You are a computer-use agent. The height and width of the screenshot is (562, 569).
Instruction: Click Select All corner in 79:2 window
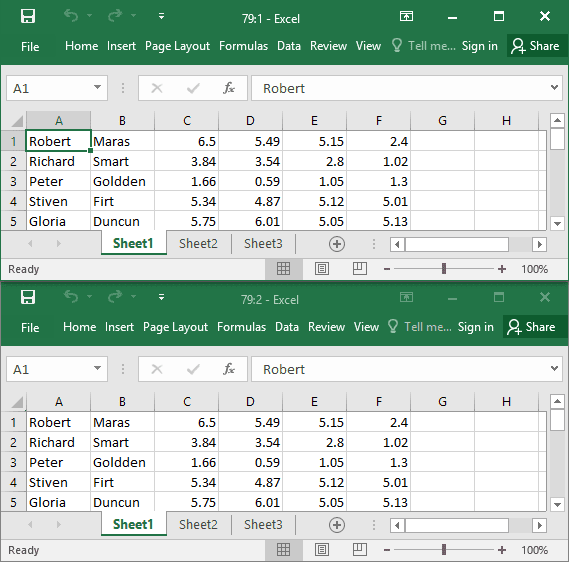(16, 402)
